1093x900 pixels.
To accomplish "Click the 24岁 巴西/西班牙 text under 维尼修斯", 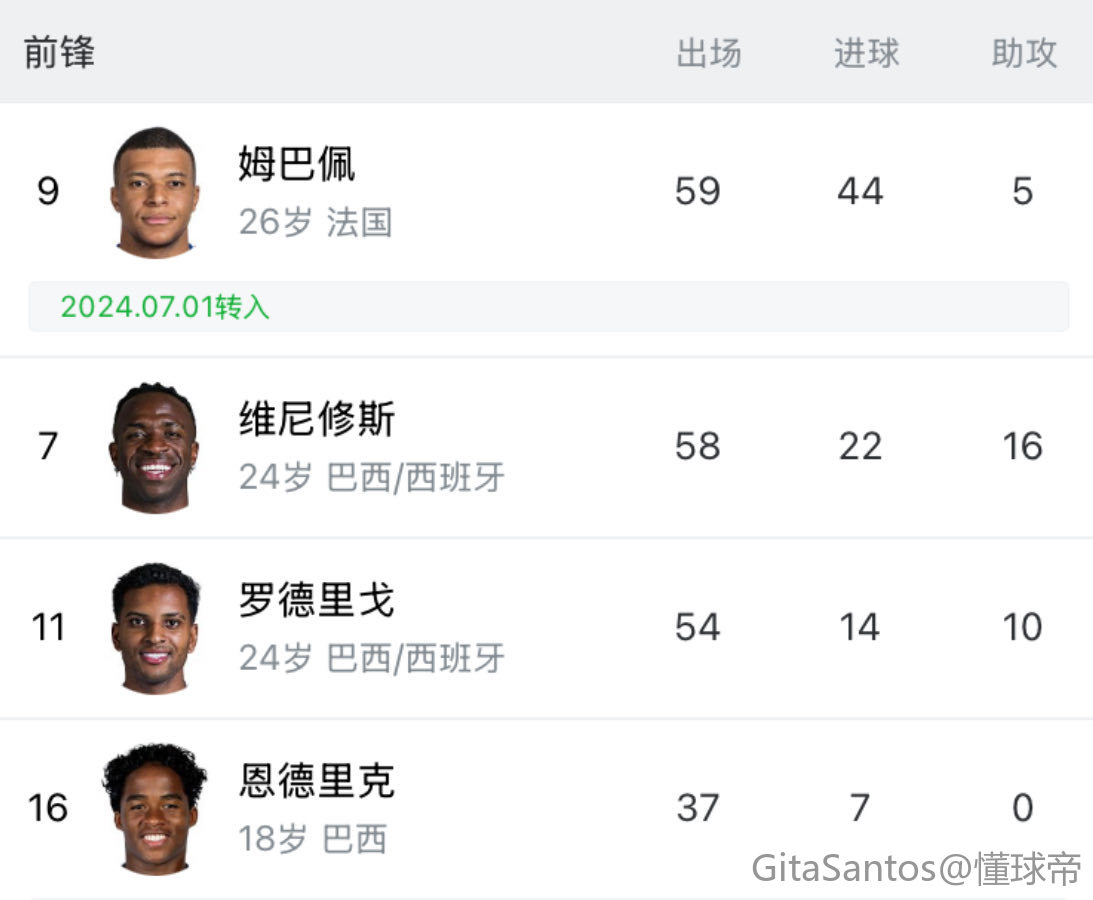I will pyautogui.click(x=372, y=478).
